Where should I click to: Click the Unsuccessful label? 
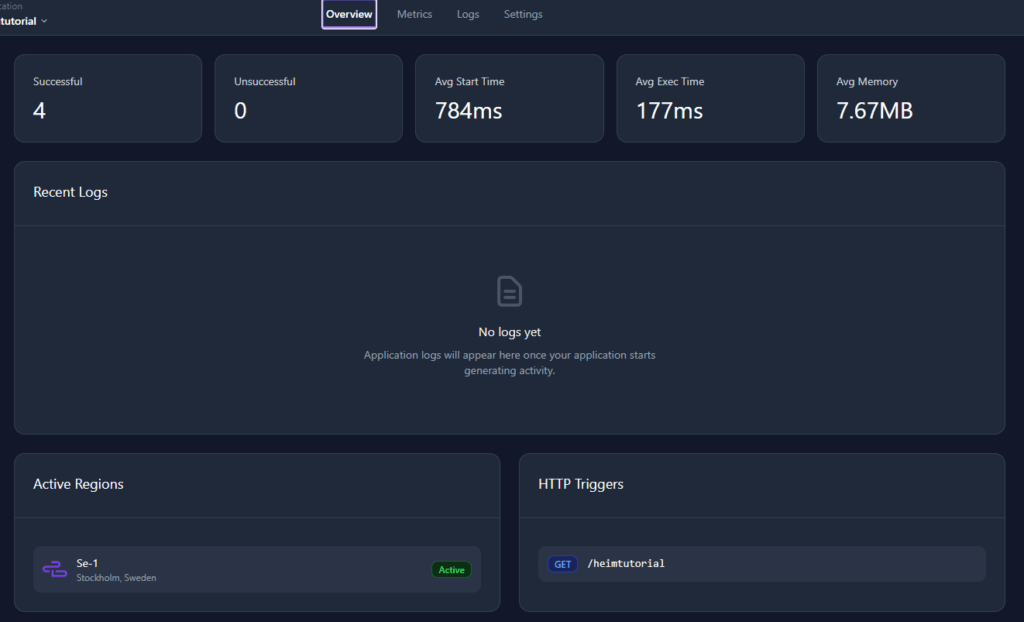tap(264, 82)
